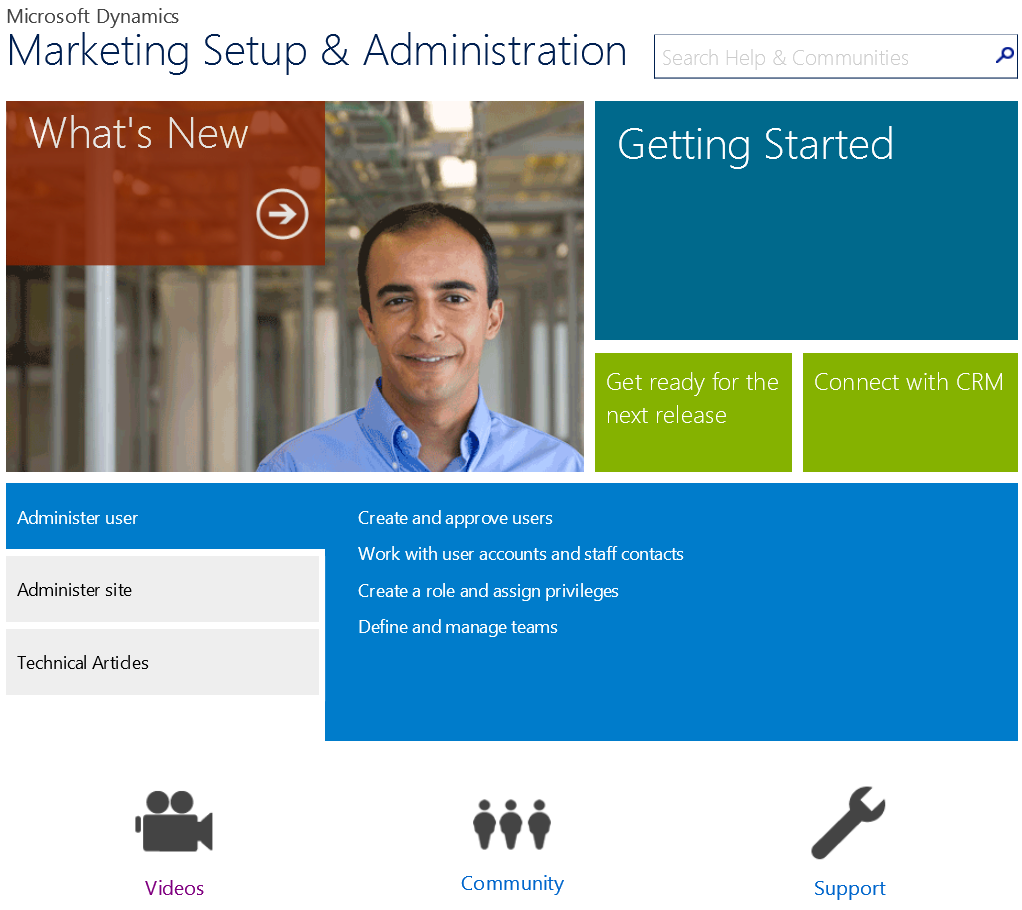The width and height of the screenshot is (1022, 910).
Task: Go to the Videos link
Action: 174,888
